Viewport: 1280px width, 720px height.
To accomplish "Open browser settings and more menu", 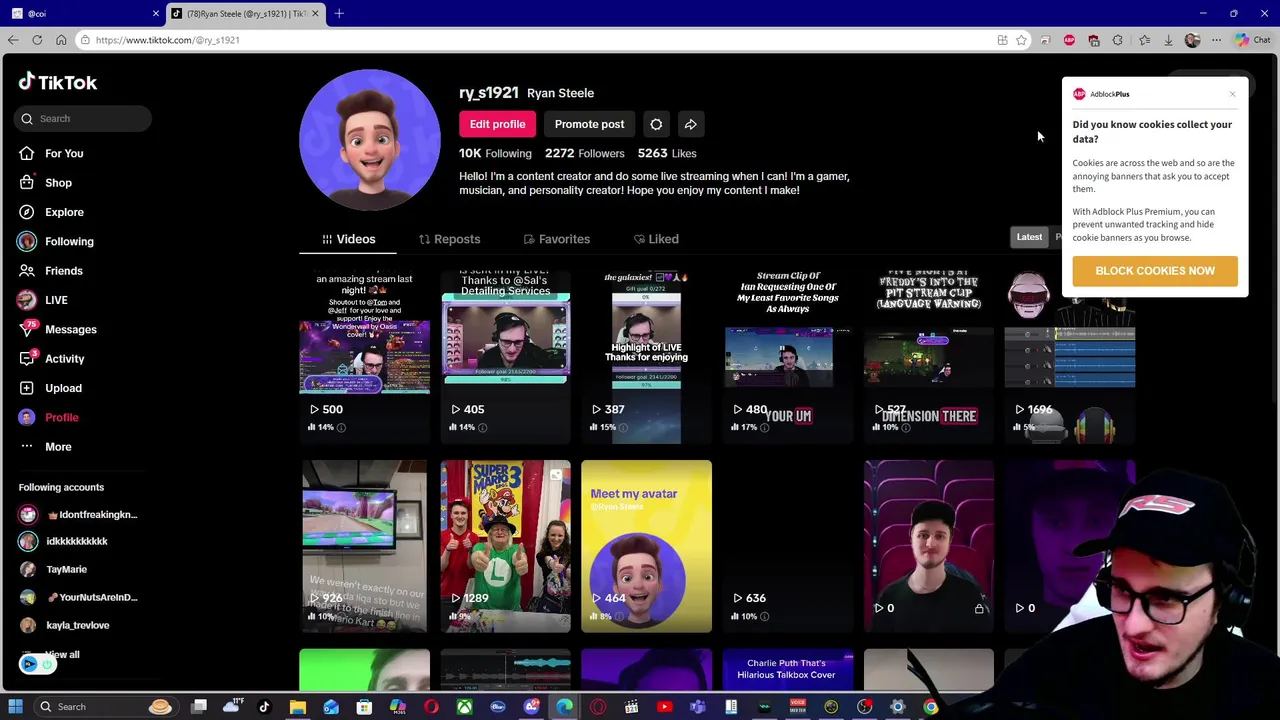I will (1216, 40).
